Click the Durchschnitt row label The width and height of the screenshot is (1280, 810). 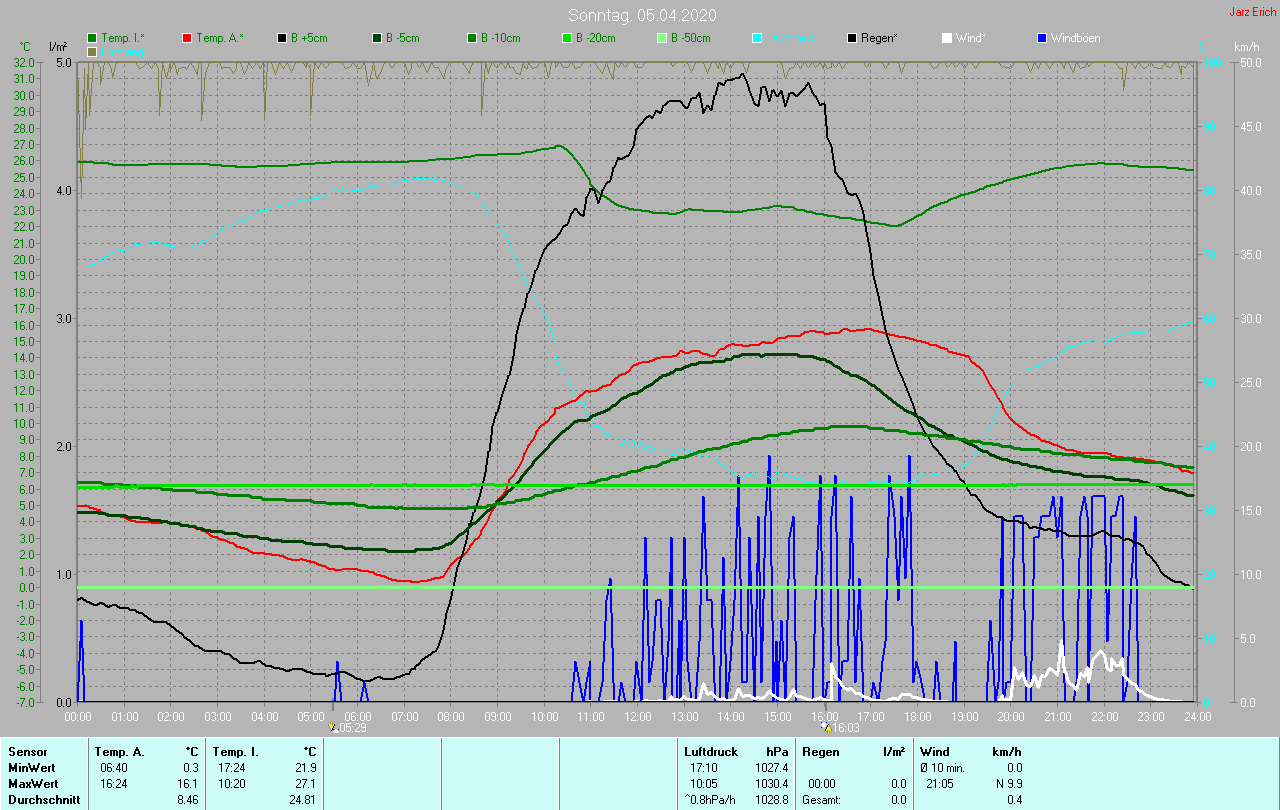pos(39,799)
